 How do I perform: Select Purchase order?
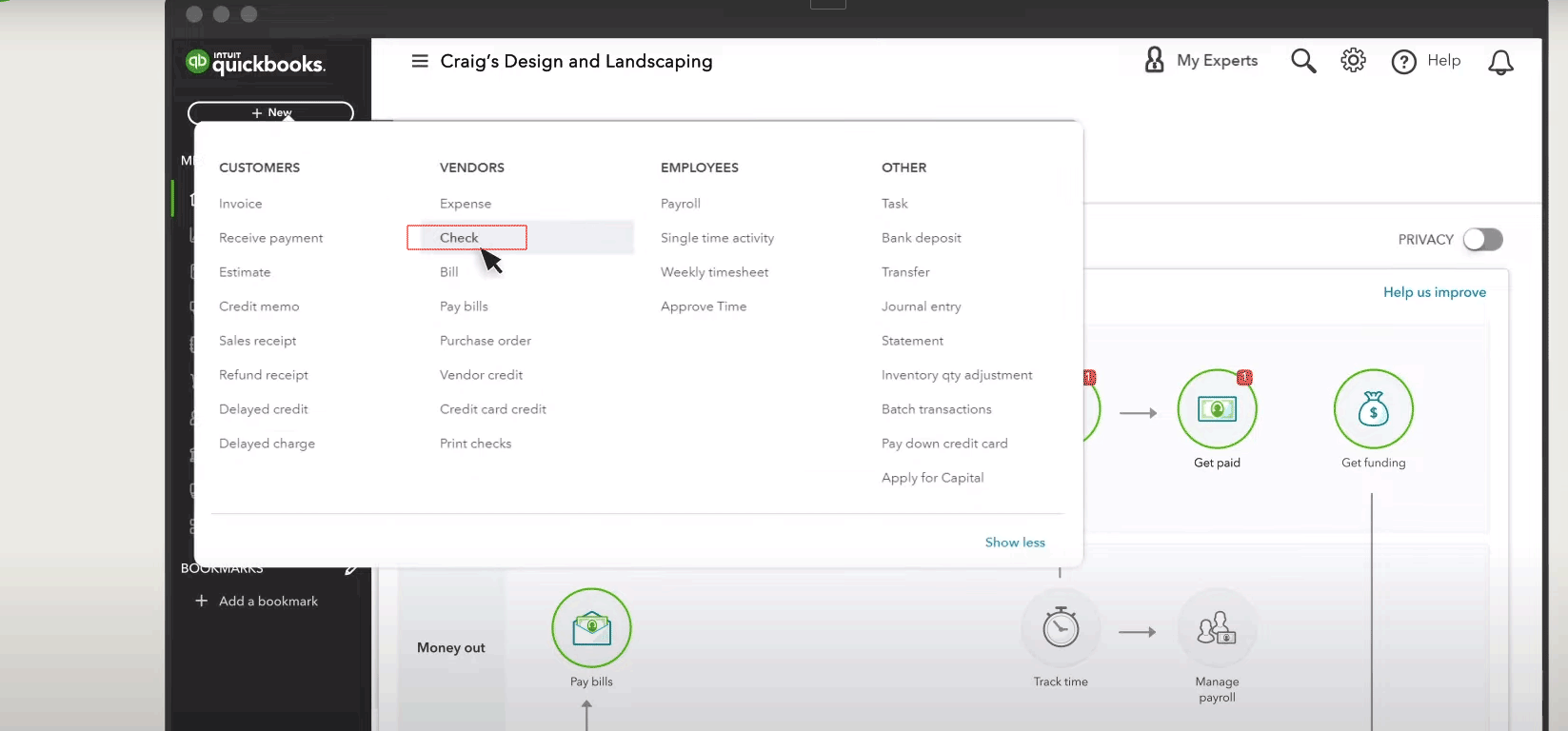tap(486, 341)
